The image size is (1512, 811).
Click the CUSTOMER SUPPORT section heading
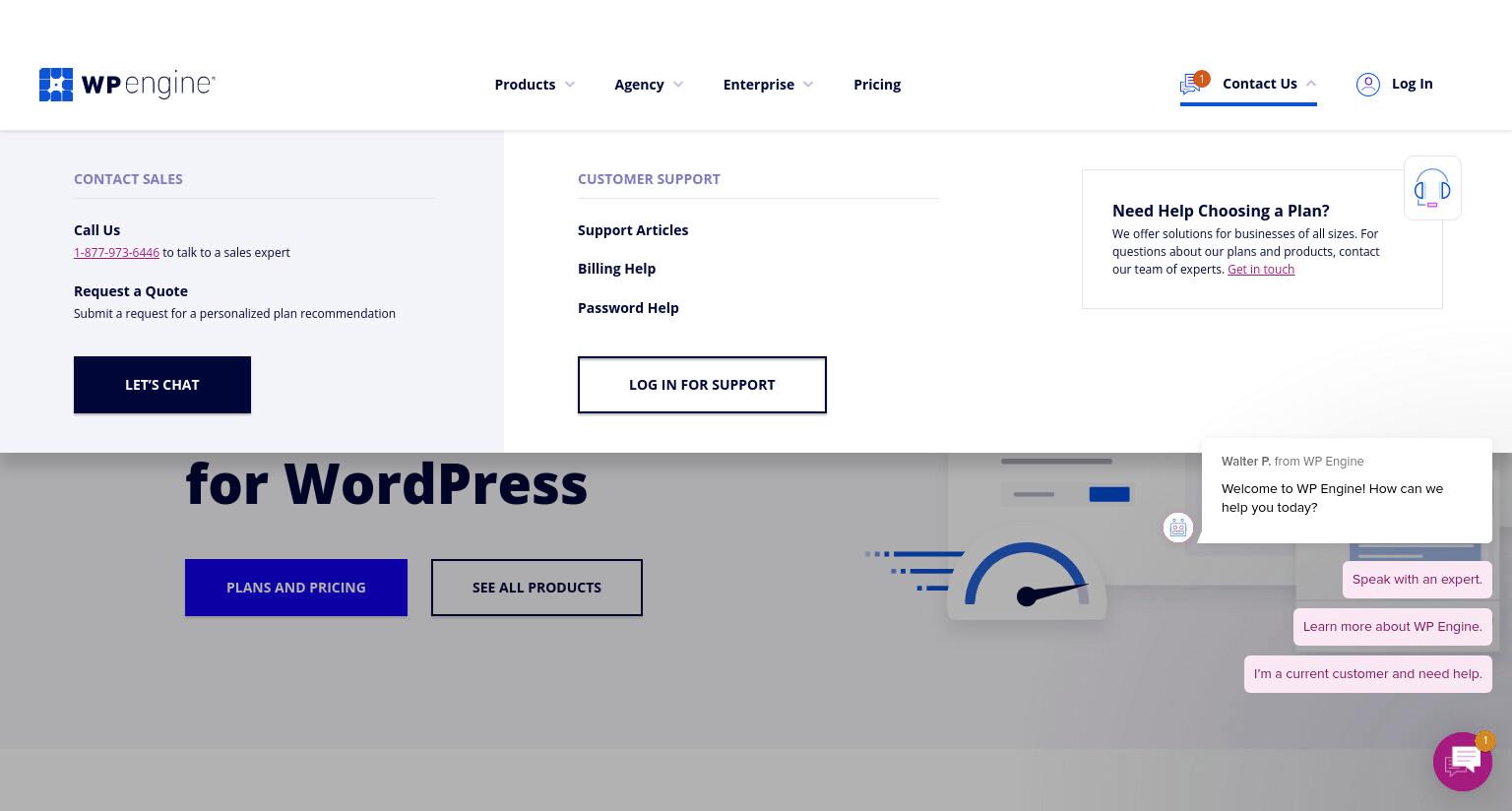point(649,179)
